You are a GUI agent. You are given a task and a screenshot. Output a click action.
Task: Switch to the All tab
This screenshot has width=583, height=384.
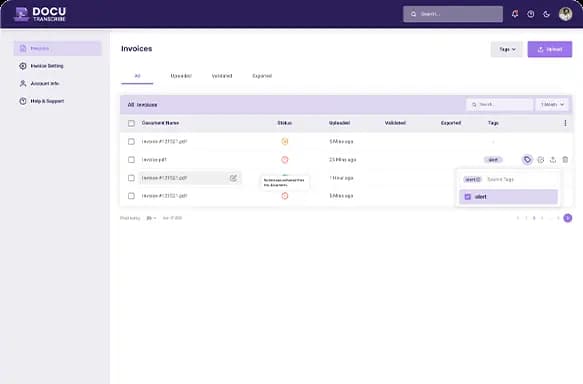pos(137,76)
